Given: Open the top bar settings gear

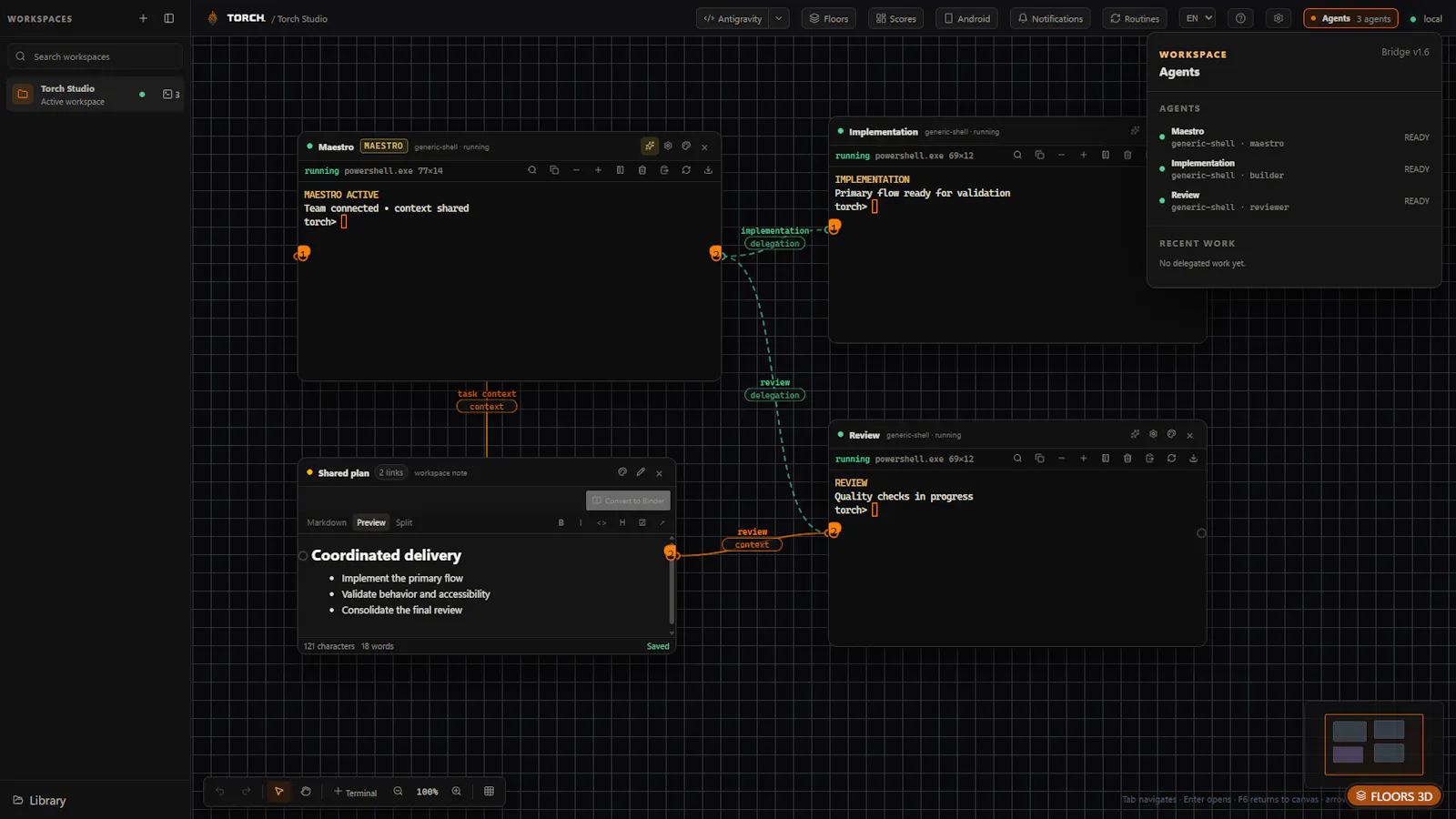Looking at the screenshot, I should (1279, 18).
